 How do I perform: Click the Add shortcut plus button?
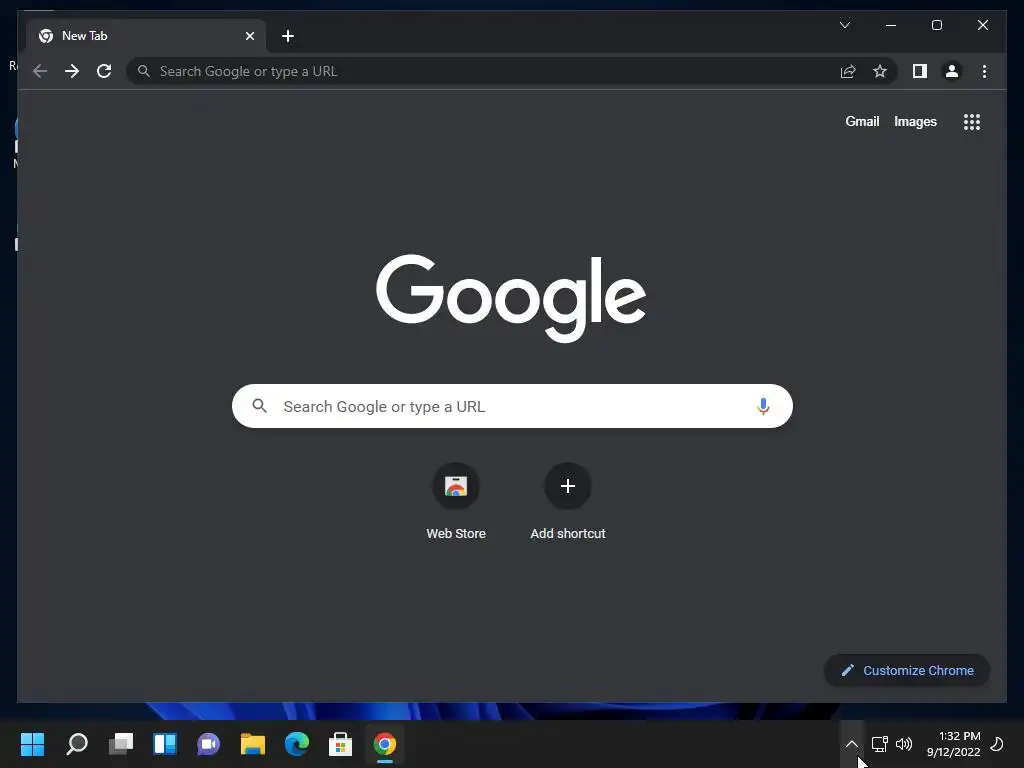click(568, 486)
